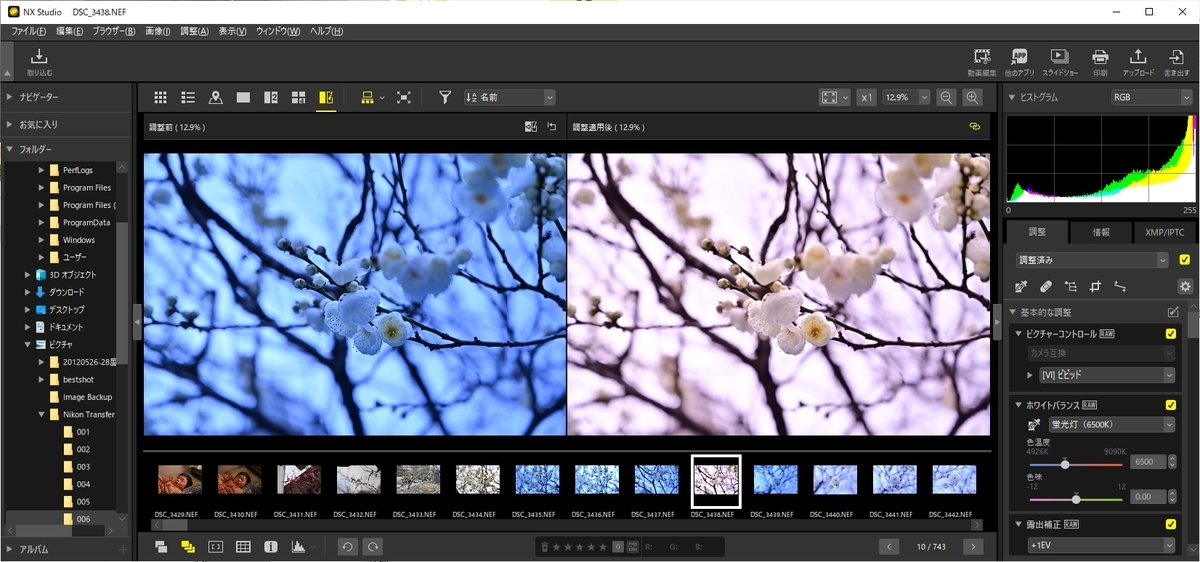1200x562 pixels.
Task: Select thumbnail DSC_3439.NEF in filmstrip
Action: [x=775, y=480]
